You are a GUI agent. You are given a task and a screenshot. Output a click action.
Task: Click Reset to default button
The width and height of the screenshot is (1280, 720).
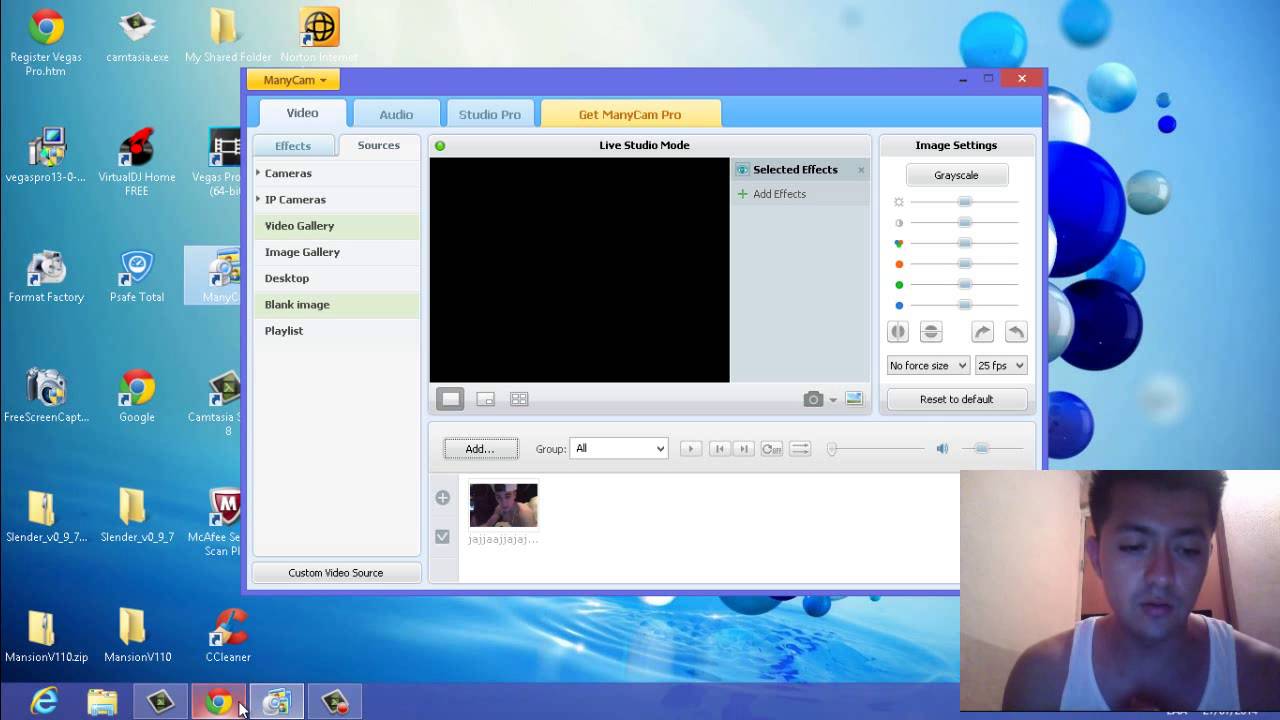pos(957,399)
